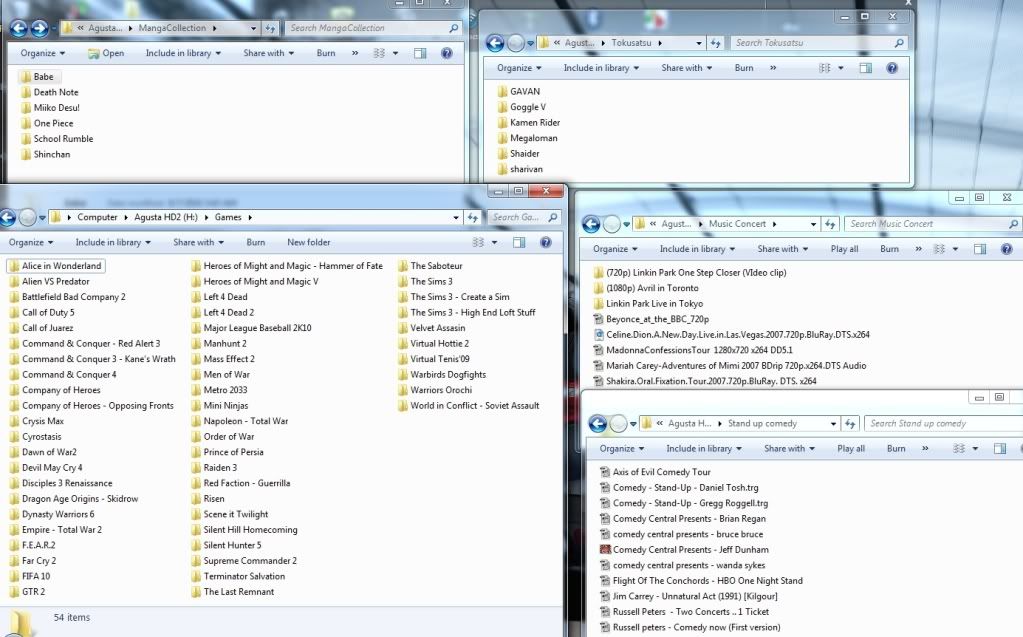Open Organize menu in Games window
This screenshot has width=1023, height=637.
pyautogui.click(x=31, y=243)
